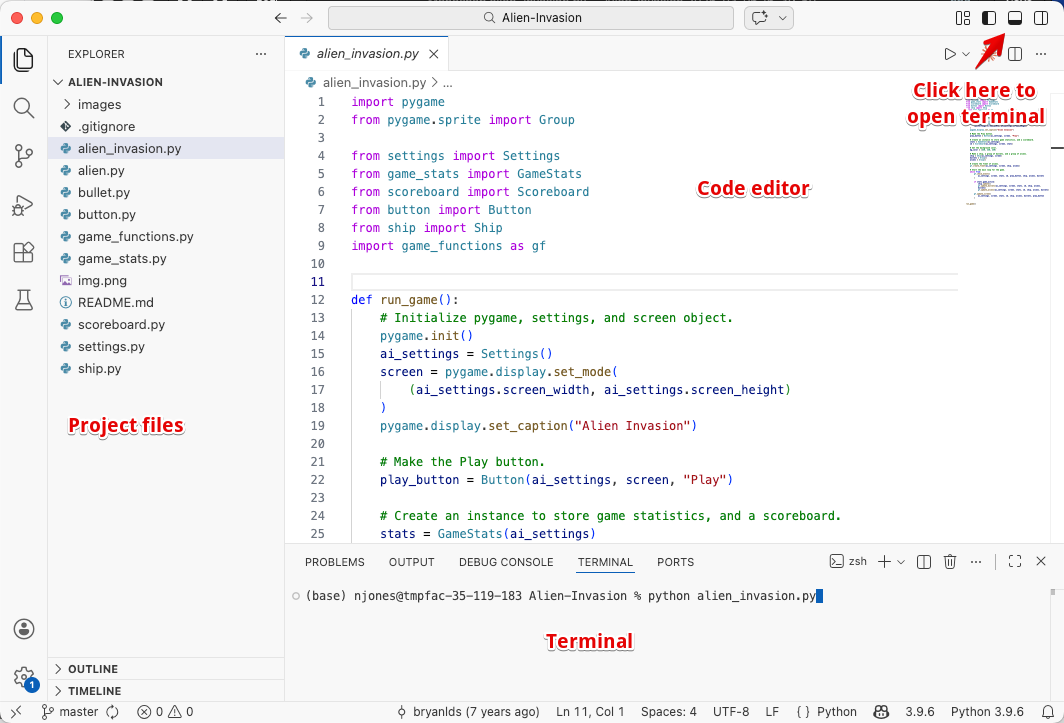Viewport: 1064px width, 723px height.
Task: Open errors and warnings count in status bar
Action: (x=166, y=712)
